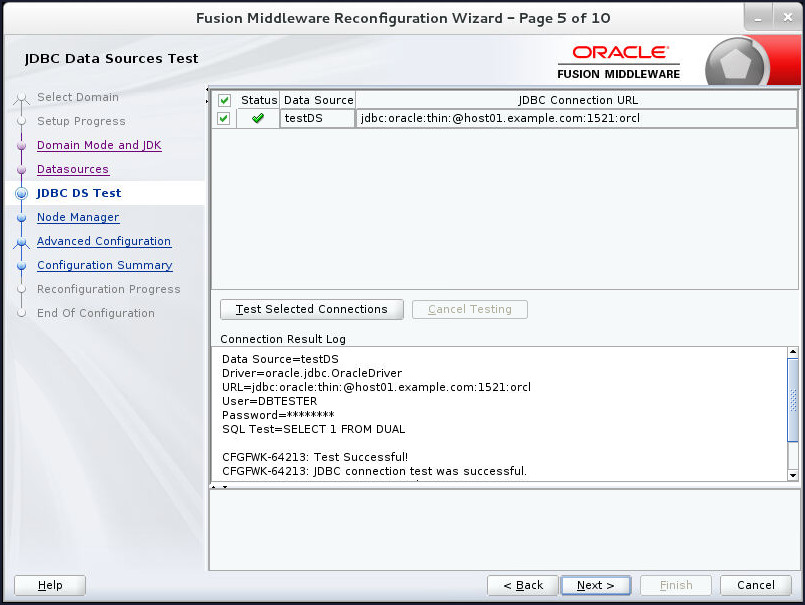Click the testDS data source cell
The height and width of the screenshot is (605, 805).
pos(317,119)
